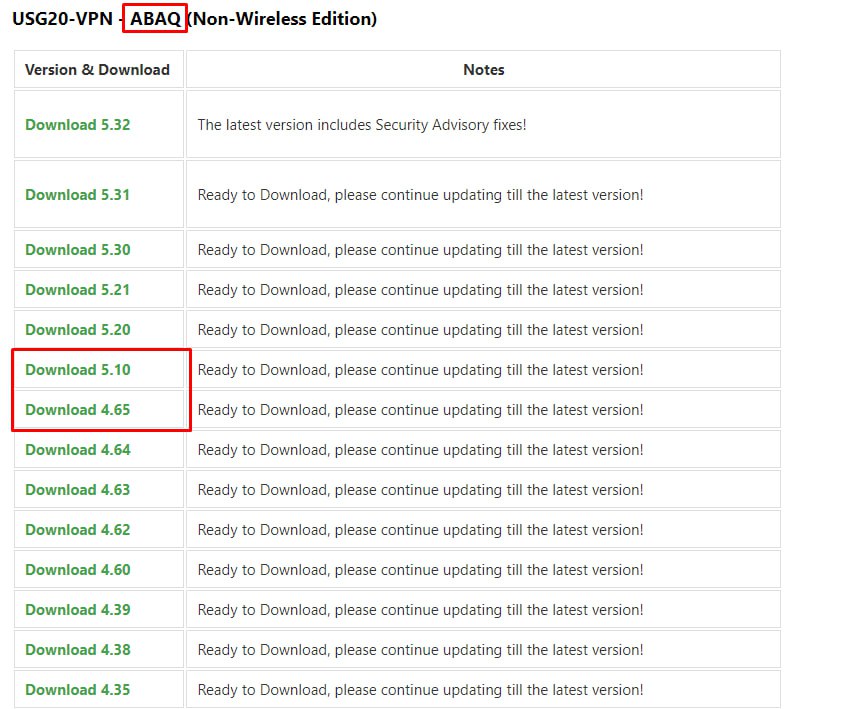Click the note beside Download 4.64

click(420, 450)
